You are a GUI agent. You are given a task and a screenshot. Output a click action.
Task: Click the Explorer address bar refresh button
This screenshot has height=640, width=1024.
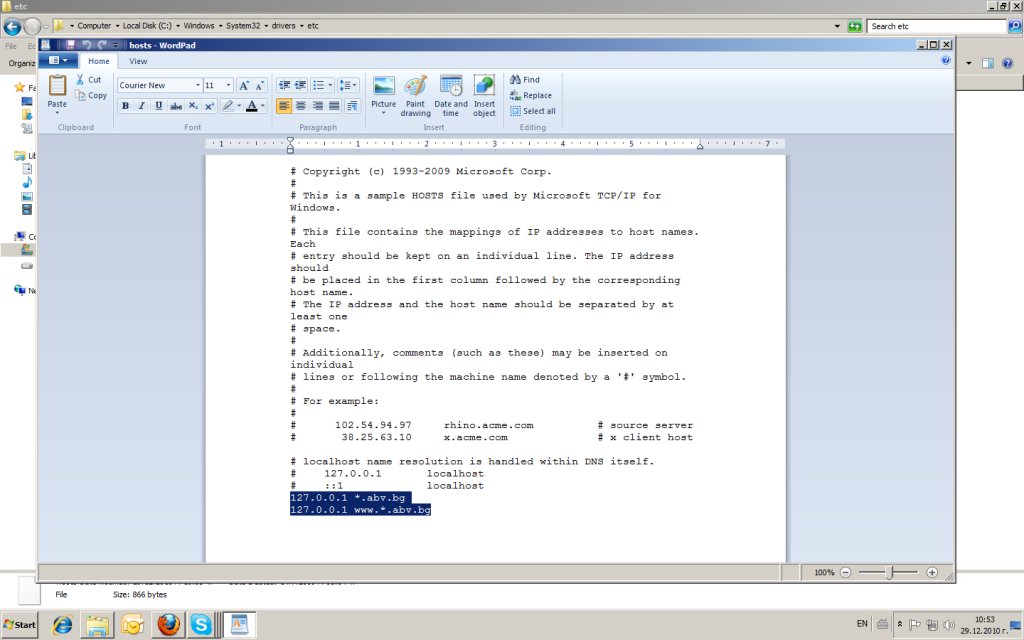tap(855, 26)
